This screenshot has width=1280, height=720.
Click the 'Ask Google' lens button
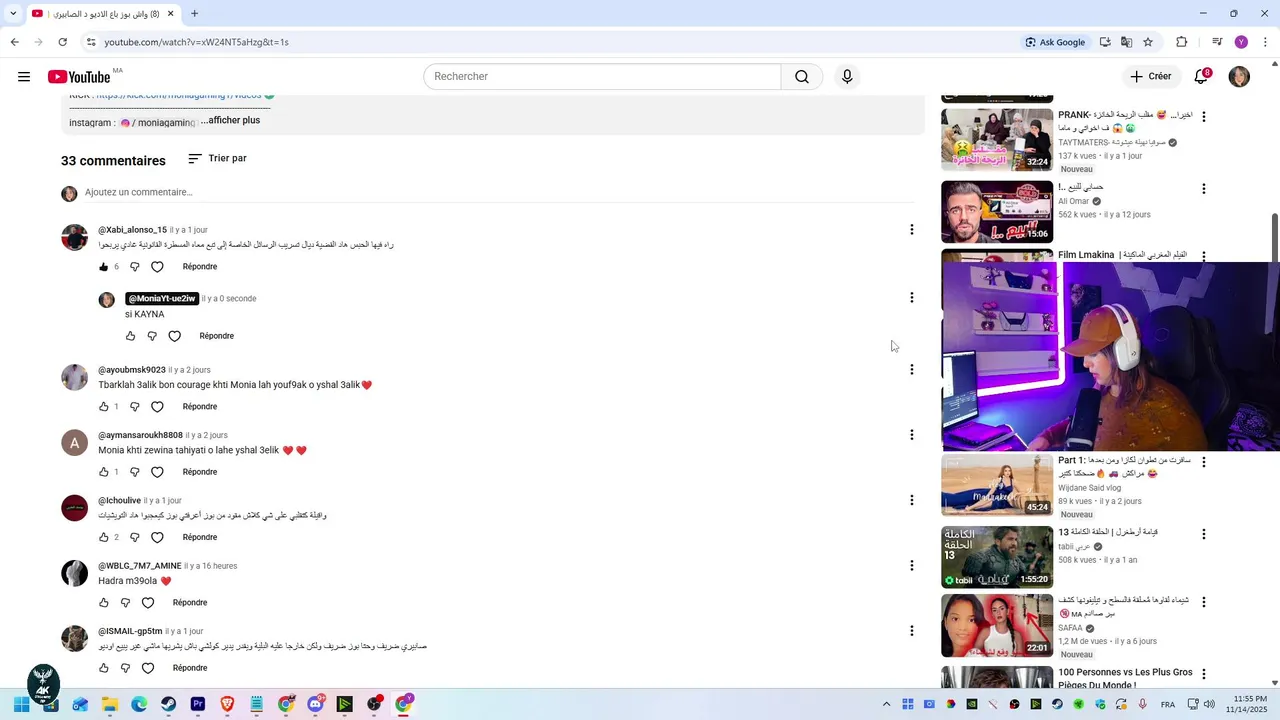(1055, 42)
